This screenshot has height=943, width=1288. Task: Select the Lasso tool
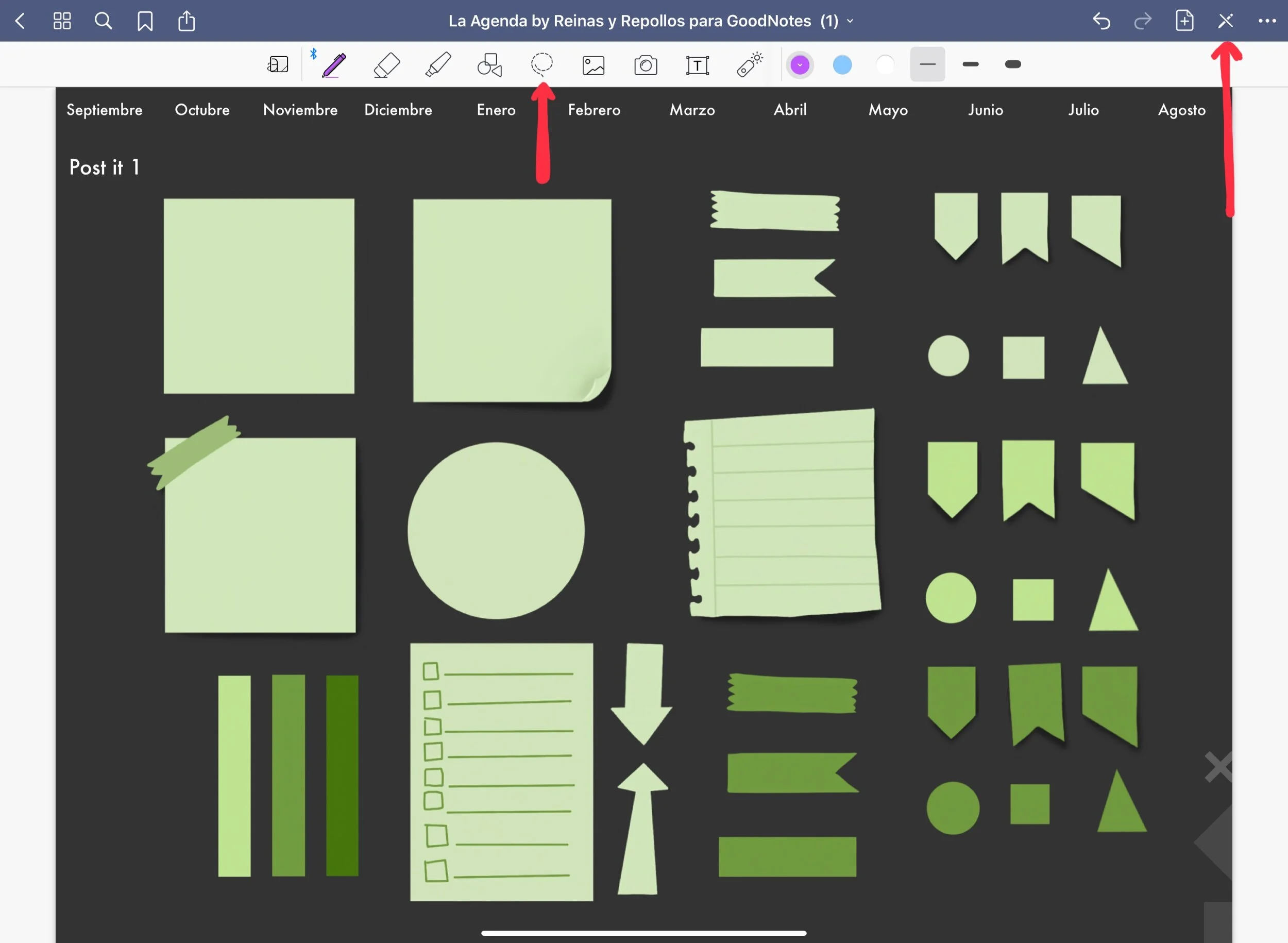point(541,64)
